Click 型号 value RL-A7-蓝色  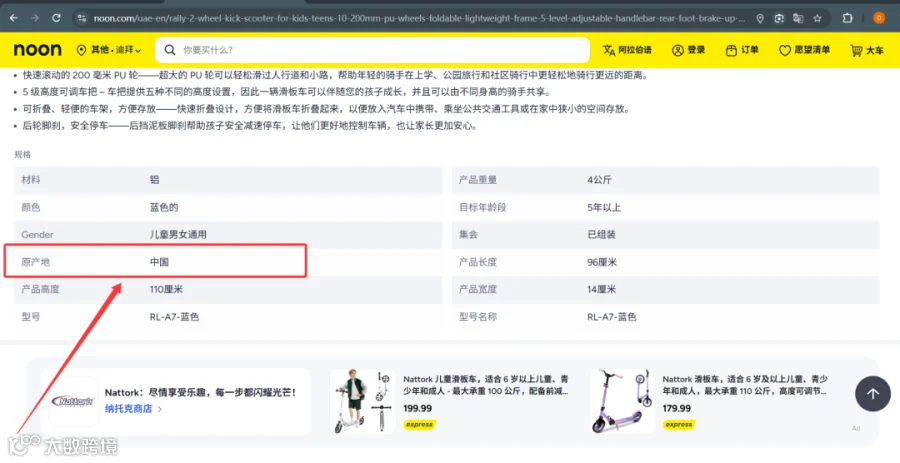pyautogui.click(x=174, y=317)
